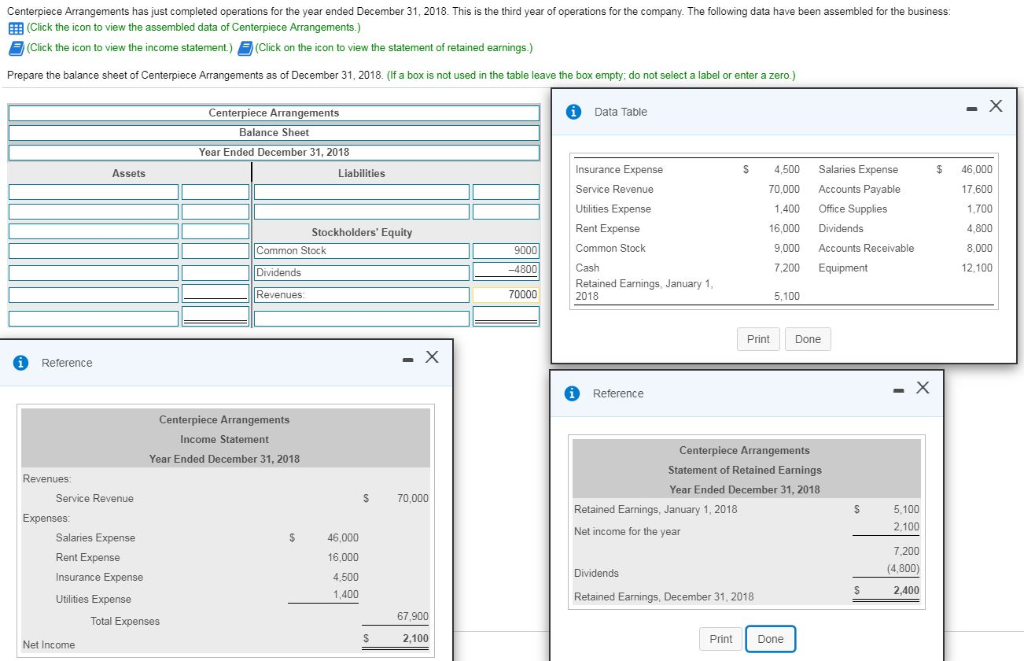The image size is (1024, 661).
Task: Click the Equipment row in the Data Table
Action: click(x=906, y=268)
